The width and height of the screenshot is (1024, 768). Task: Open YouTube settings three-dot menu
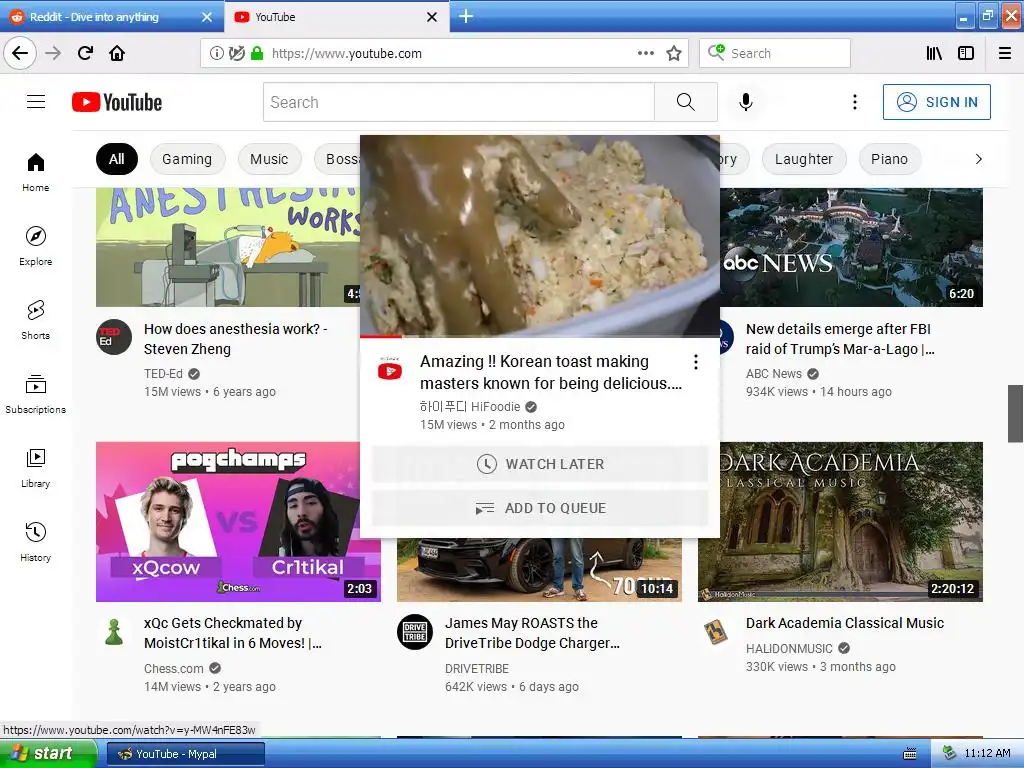click(x=854, y=102)
